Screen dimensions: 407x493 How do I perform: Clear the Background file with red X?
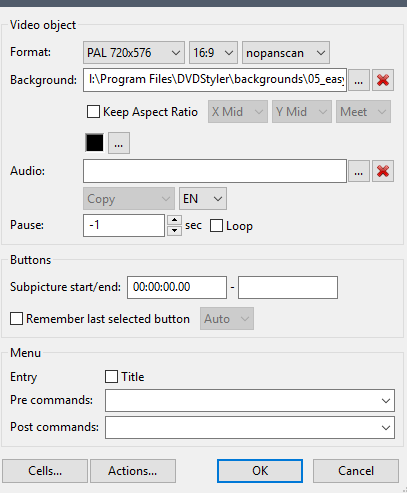[383, 80]
